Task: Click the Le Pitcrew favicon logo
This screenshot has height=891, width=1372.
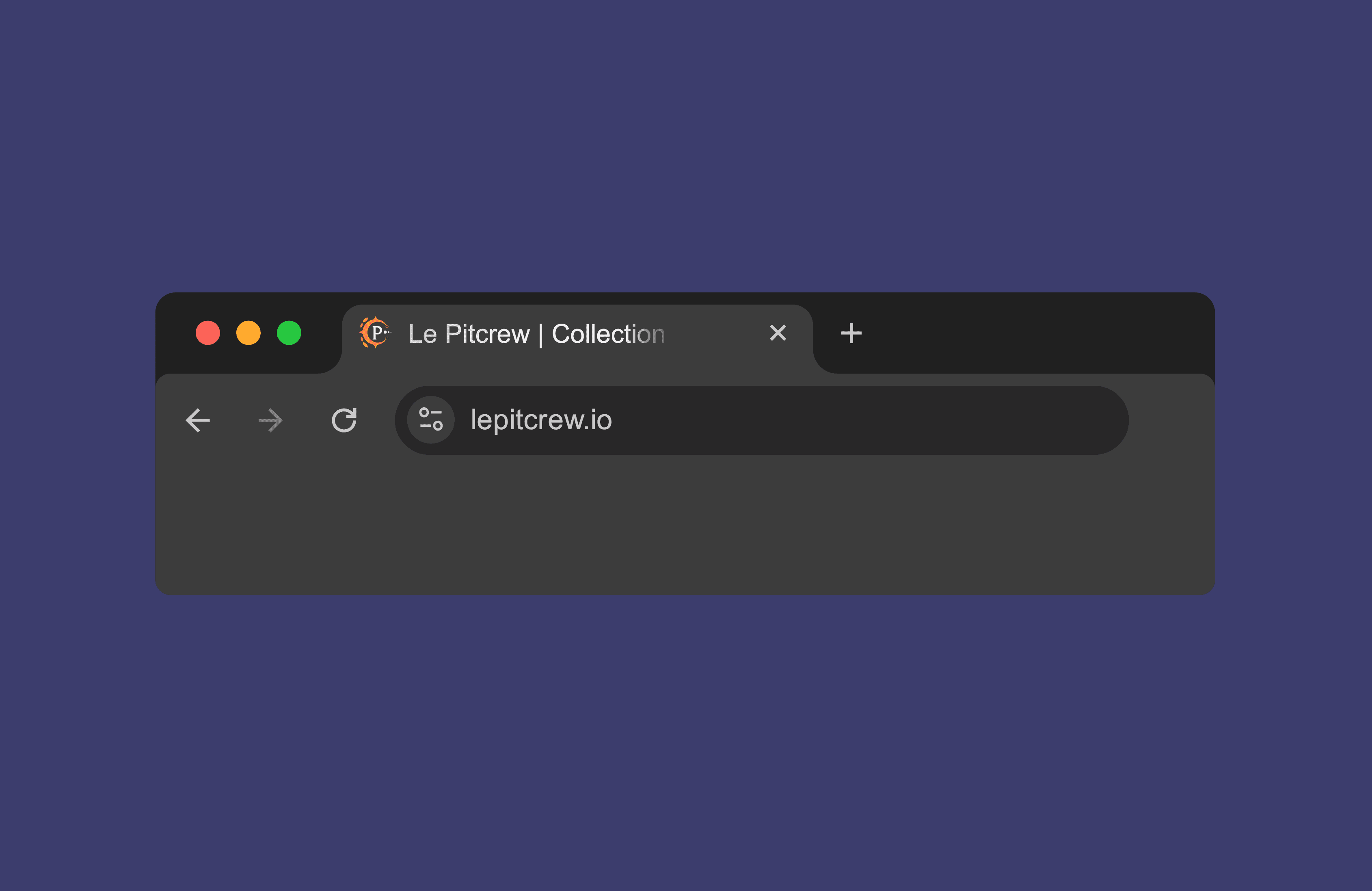Action: click(x=375, y=333)
